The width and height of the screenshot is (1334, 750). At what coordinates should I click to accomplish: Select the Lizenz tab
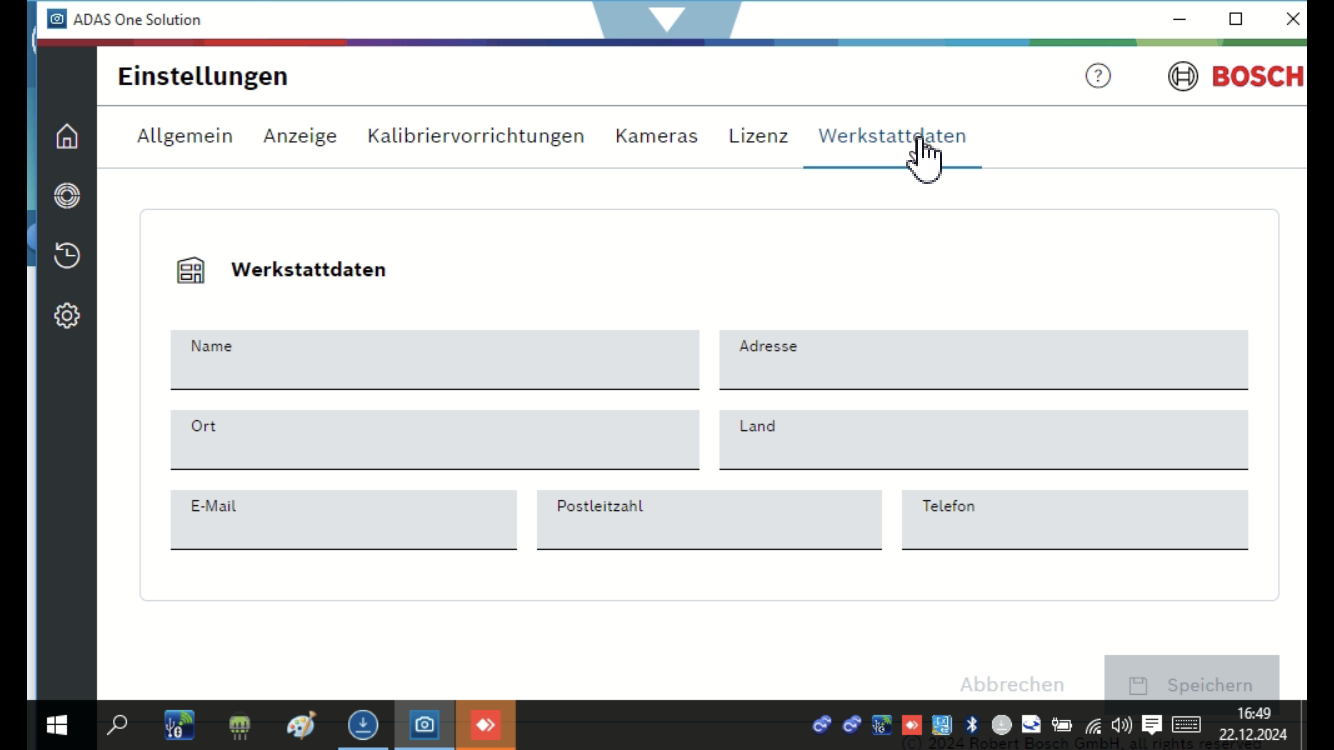pos(758,136)
